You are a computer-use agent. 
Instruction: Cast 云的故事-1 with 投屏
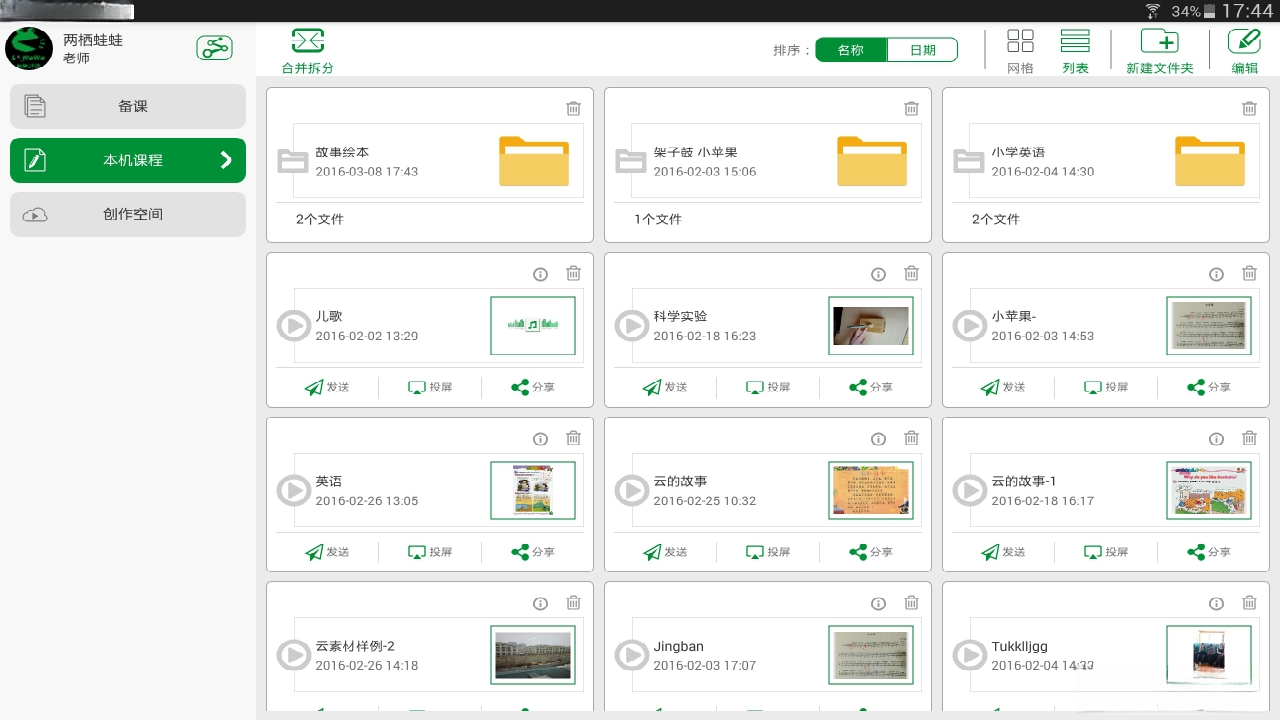pos(1106,552)
